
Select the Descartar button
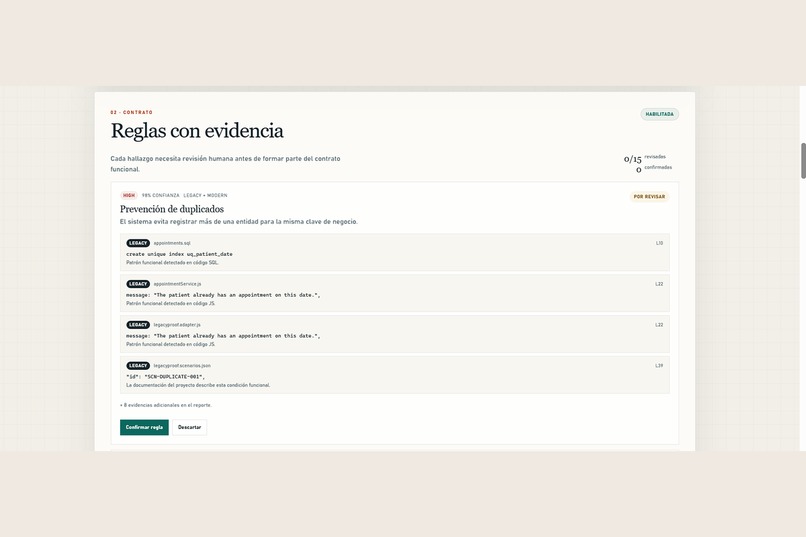click(x=189, y=427)
